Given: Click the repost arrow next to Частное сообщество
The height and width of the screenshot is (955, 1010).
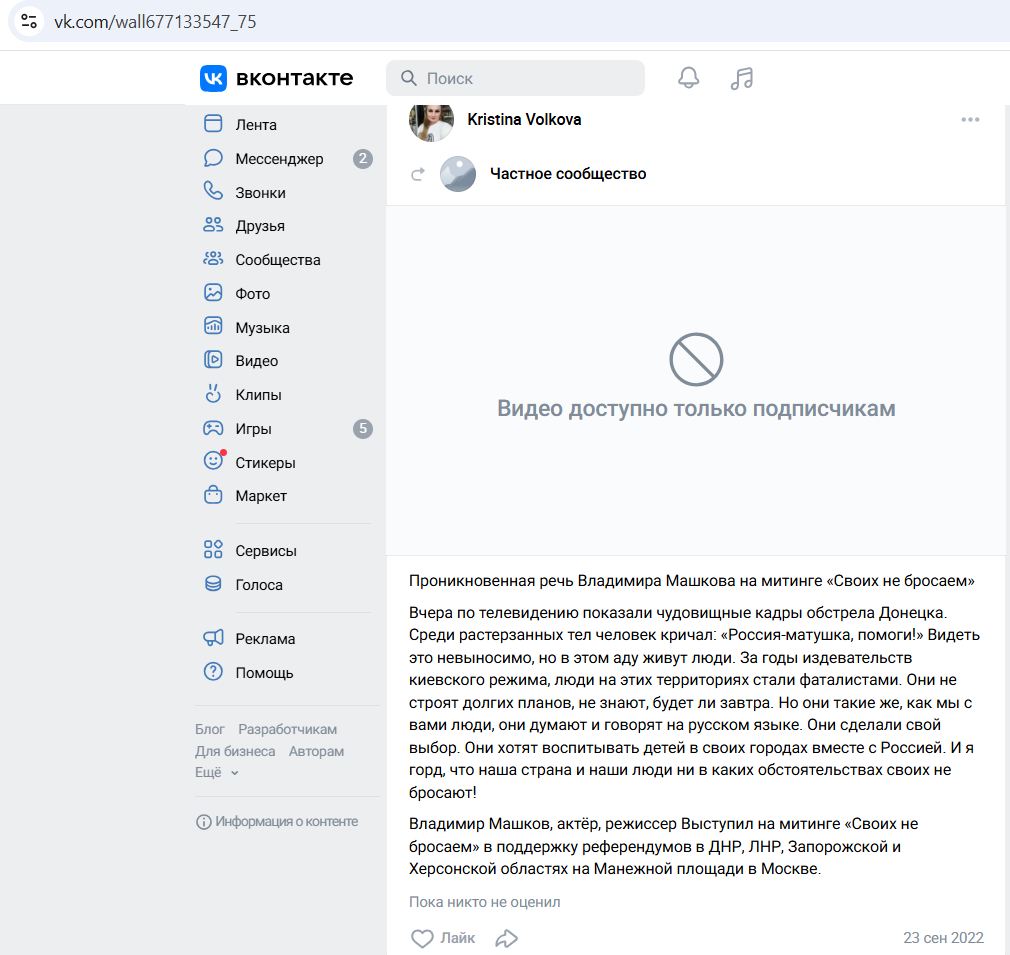Looking at the screenshot, I should click(418, 174).
